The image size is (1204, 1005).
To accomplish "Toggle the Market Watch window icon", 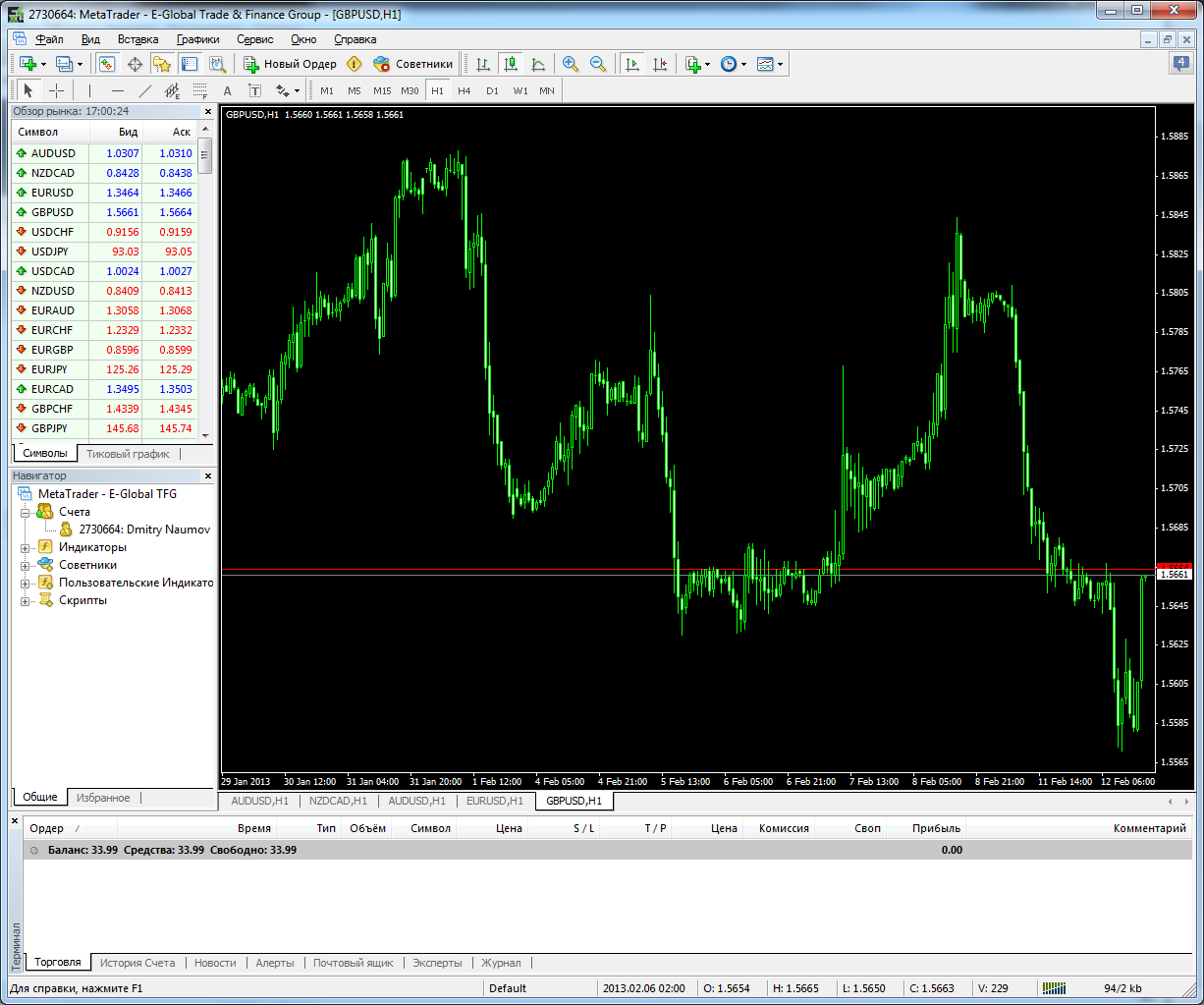I will coord(107,64).
